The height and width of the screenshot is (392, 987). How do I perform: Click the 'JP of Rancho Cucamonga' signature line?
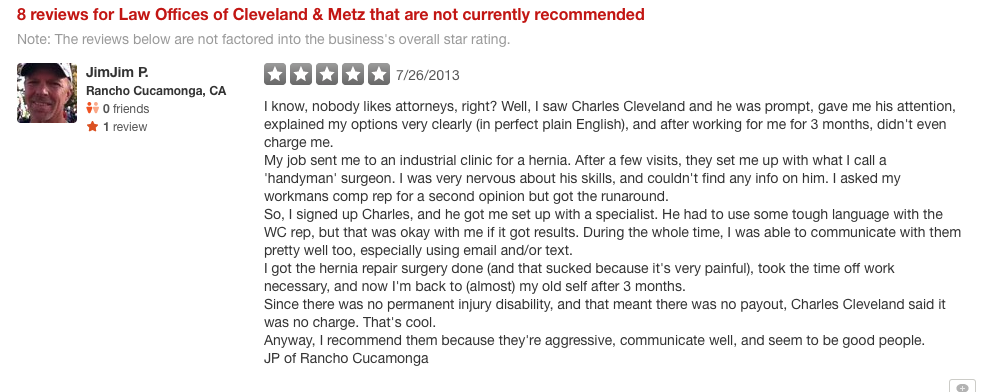coord(346,359)
